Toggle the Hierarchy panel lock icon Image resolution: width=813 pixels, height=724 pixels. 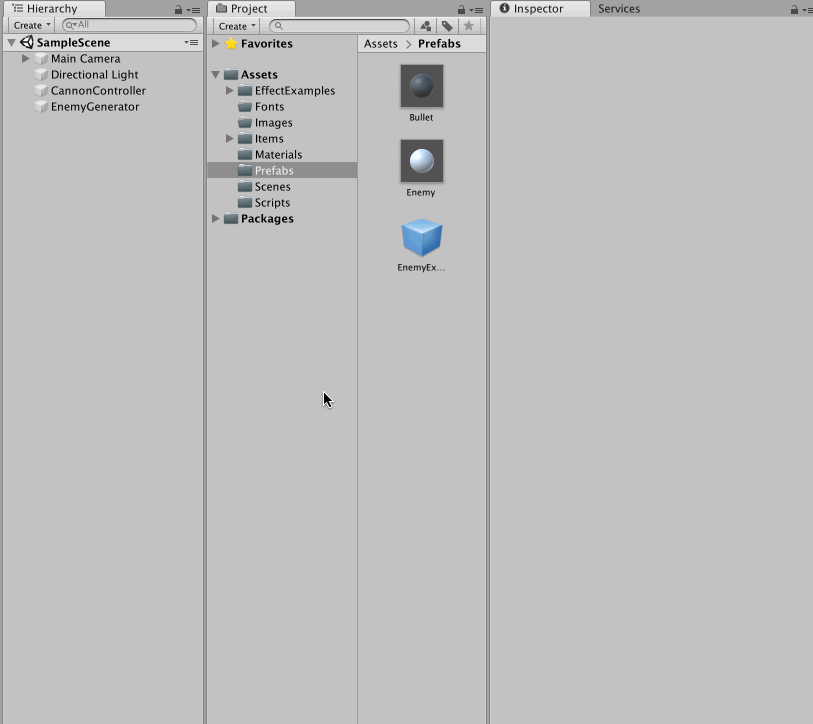click(x=178, y=10)
